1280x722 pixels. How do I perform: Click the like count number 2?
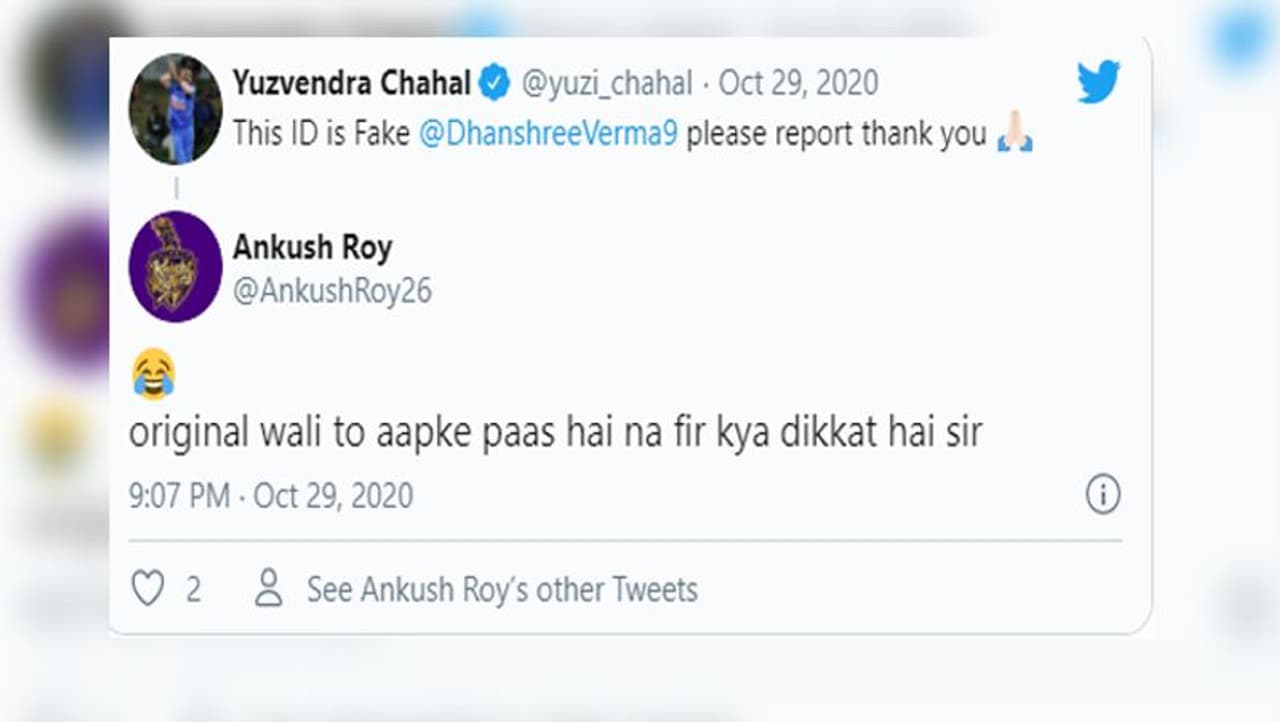point(193,590)
